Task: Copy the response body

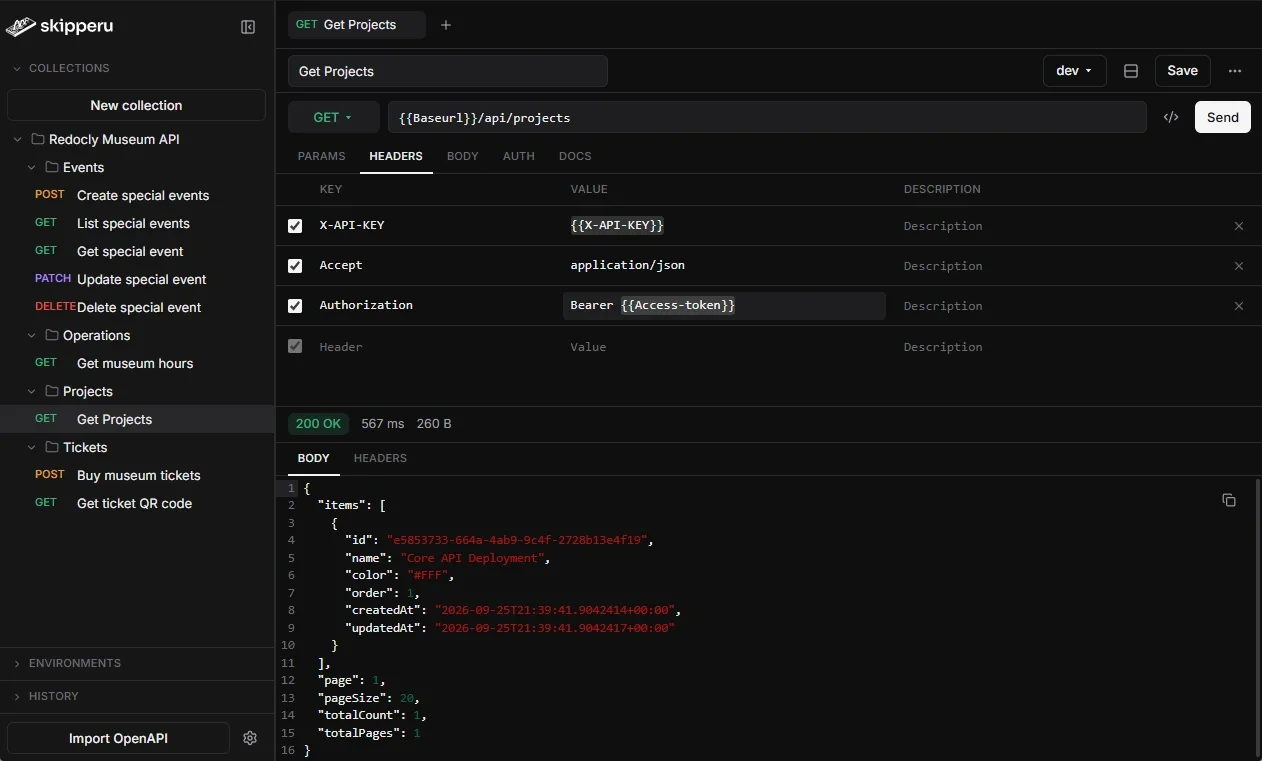Action: (x=1229, y=500)
